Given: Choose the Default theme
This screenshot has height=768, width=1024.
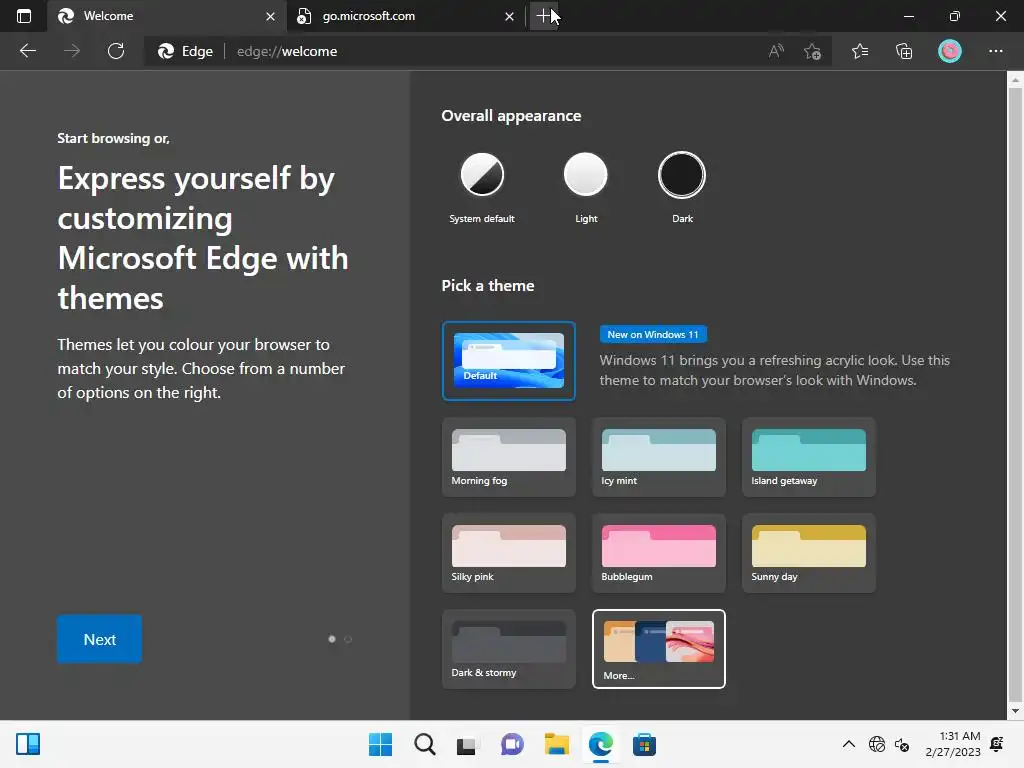Looking at the screenshot, I should (509, 360).
